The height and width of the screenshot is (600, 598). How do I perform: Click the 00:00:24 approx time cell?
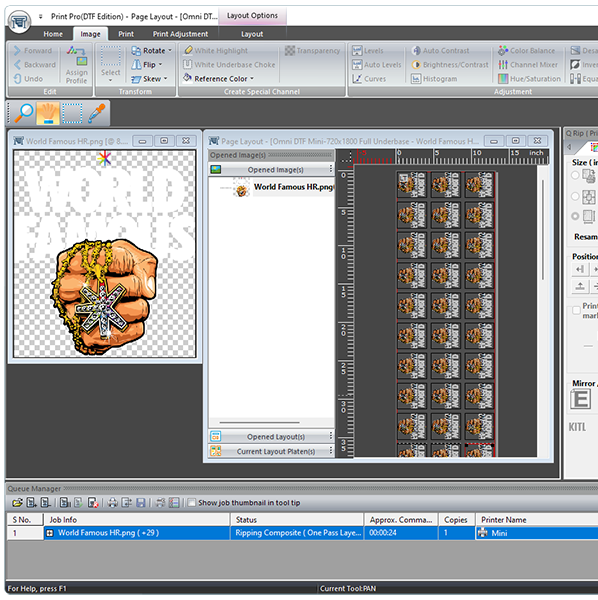401,533
